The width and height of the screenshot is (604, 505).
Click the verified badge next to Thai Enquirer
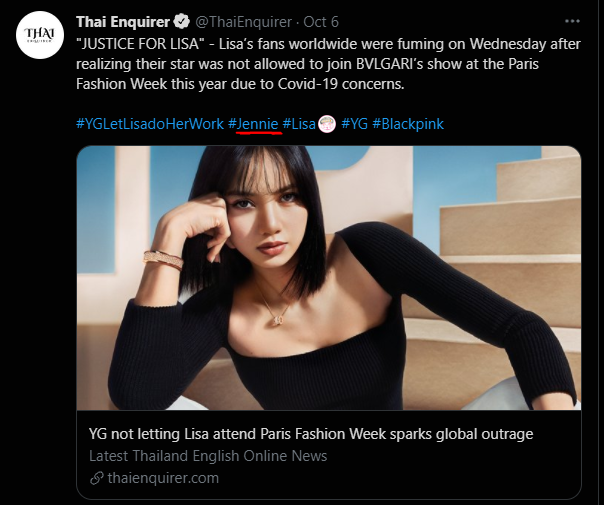[x=184, y=21]
